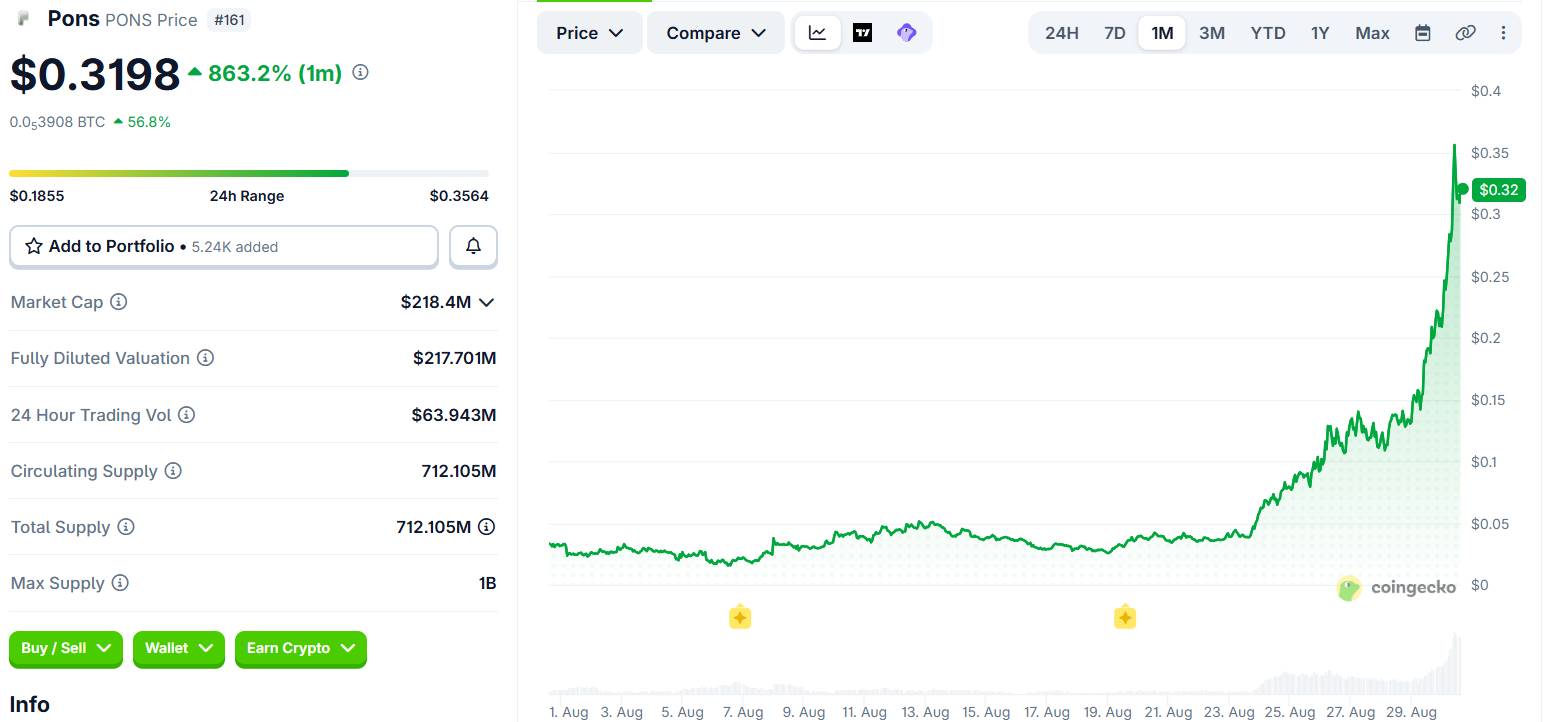
Task: Click the info icon next to Market Cap
Action: pyautogui.click(x=118, y=302)
